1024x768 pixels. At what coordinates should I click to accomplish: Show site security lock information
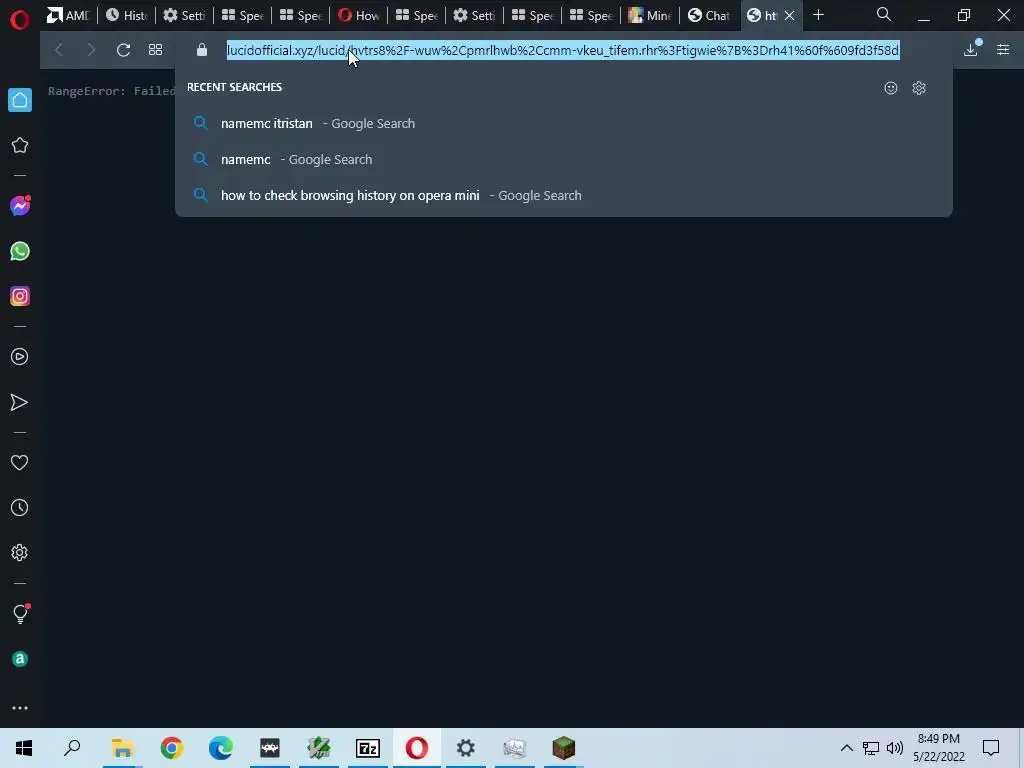[202, 50]
